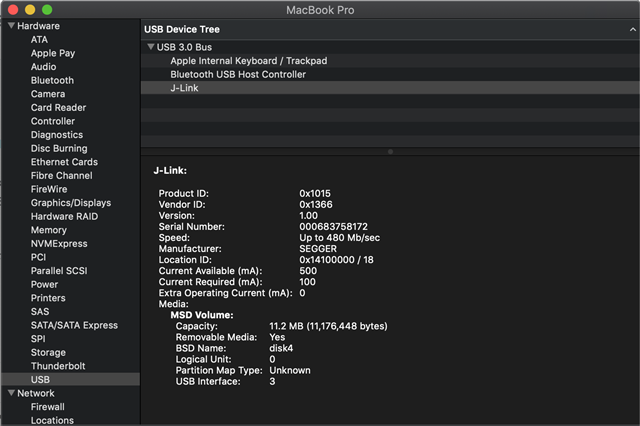Click the Network section label
The height and width of the screenshot is (426, 640).
click(x=36, y=393)
